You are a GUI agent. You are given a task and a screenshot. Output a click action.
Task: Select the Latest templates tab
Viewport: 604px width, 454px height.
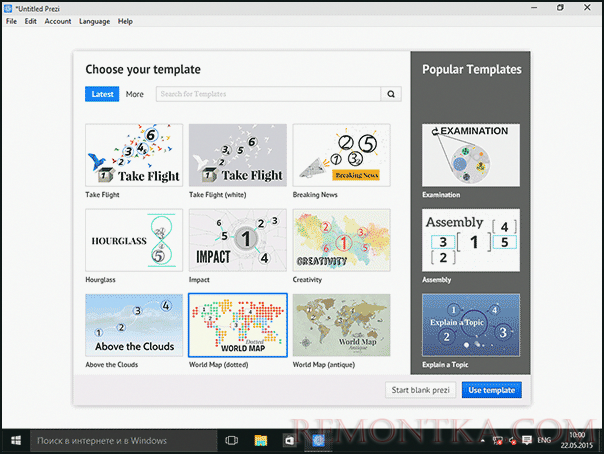click(102, 94)
